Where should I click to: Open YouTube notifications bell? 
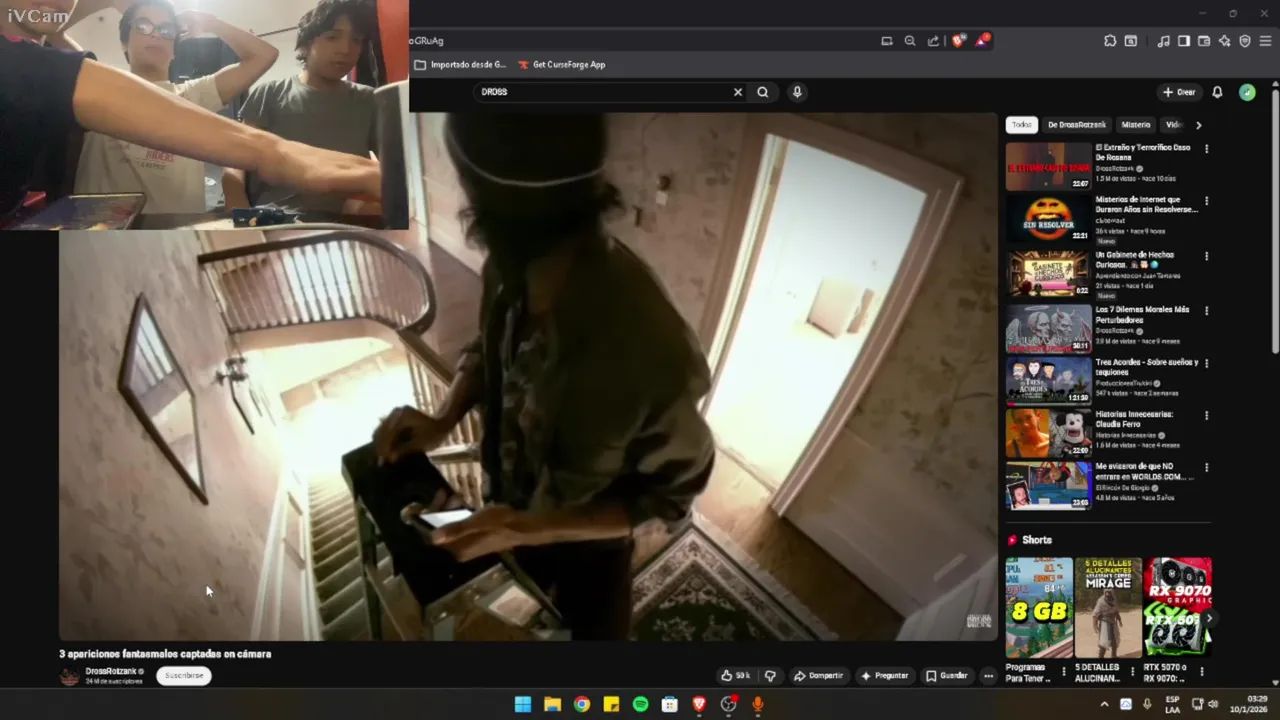point(1217,92)
